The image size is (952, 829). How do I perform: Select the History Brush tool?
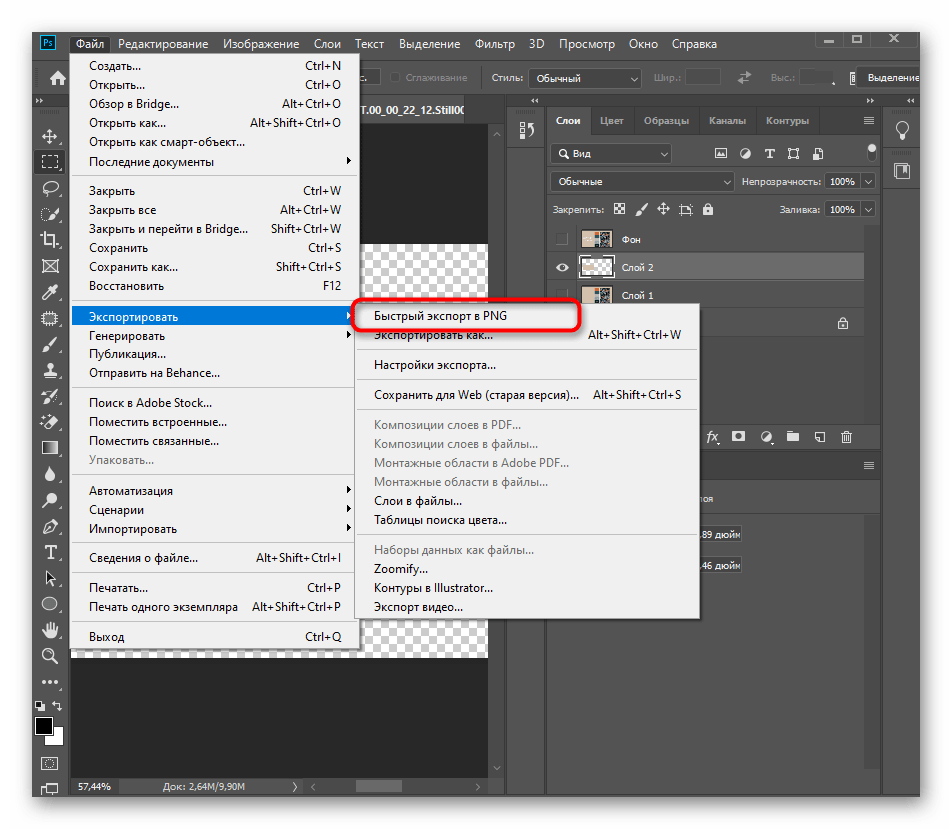tap(50, 397)
